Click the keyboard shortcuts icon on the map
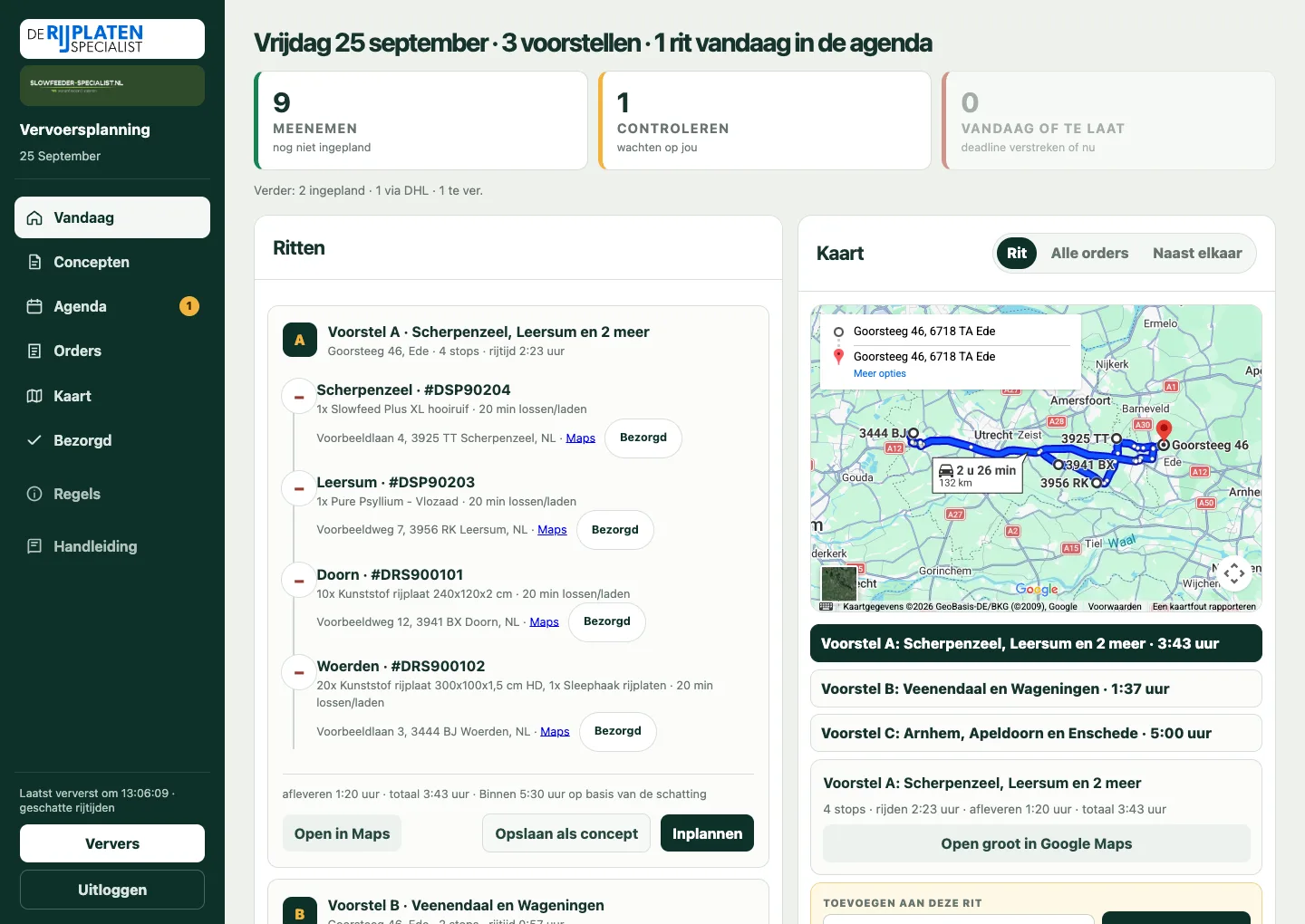Image resolution: width=1305 pixels, height=924 pixels. (x=826, y=606)
